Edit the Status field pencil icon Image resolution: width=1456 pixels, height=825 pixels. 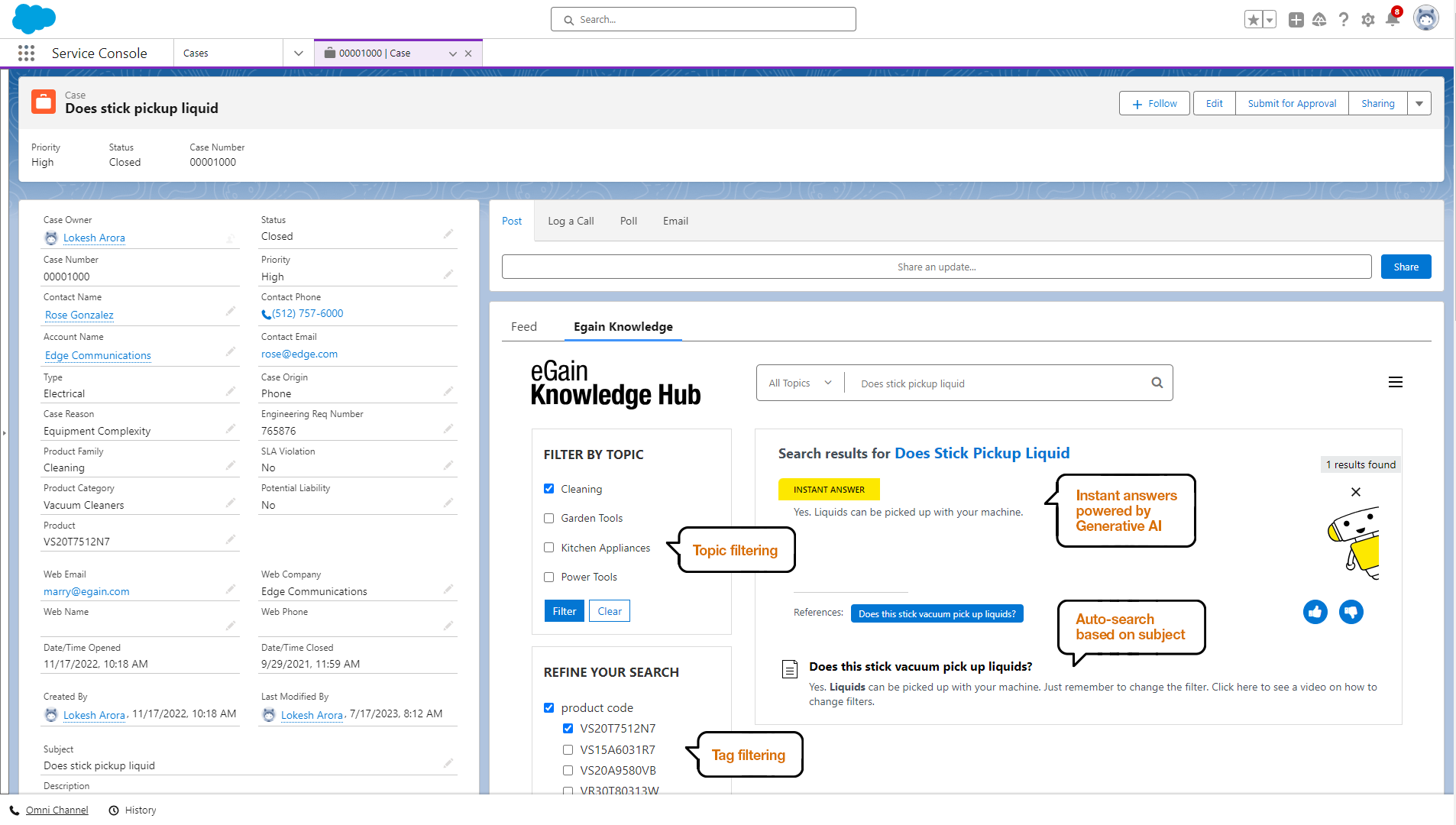coord(448,234)
